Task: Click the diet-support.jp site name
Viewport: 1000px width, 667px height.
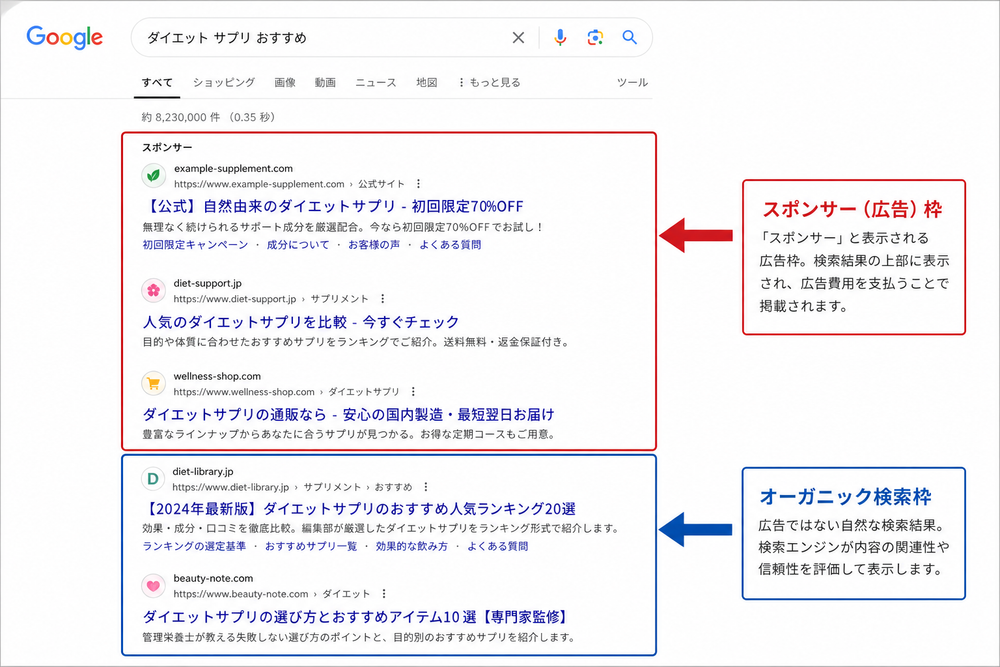Action: click(207, 283)
